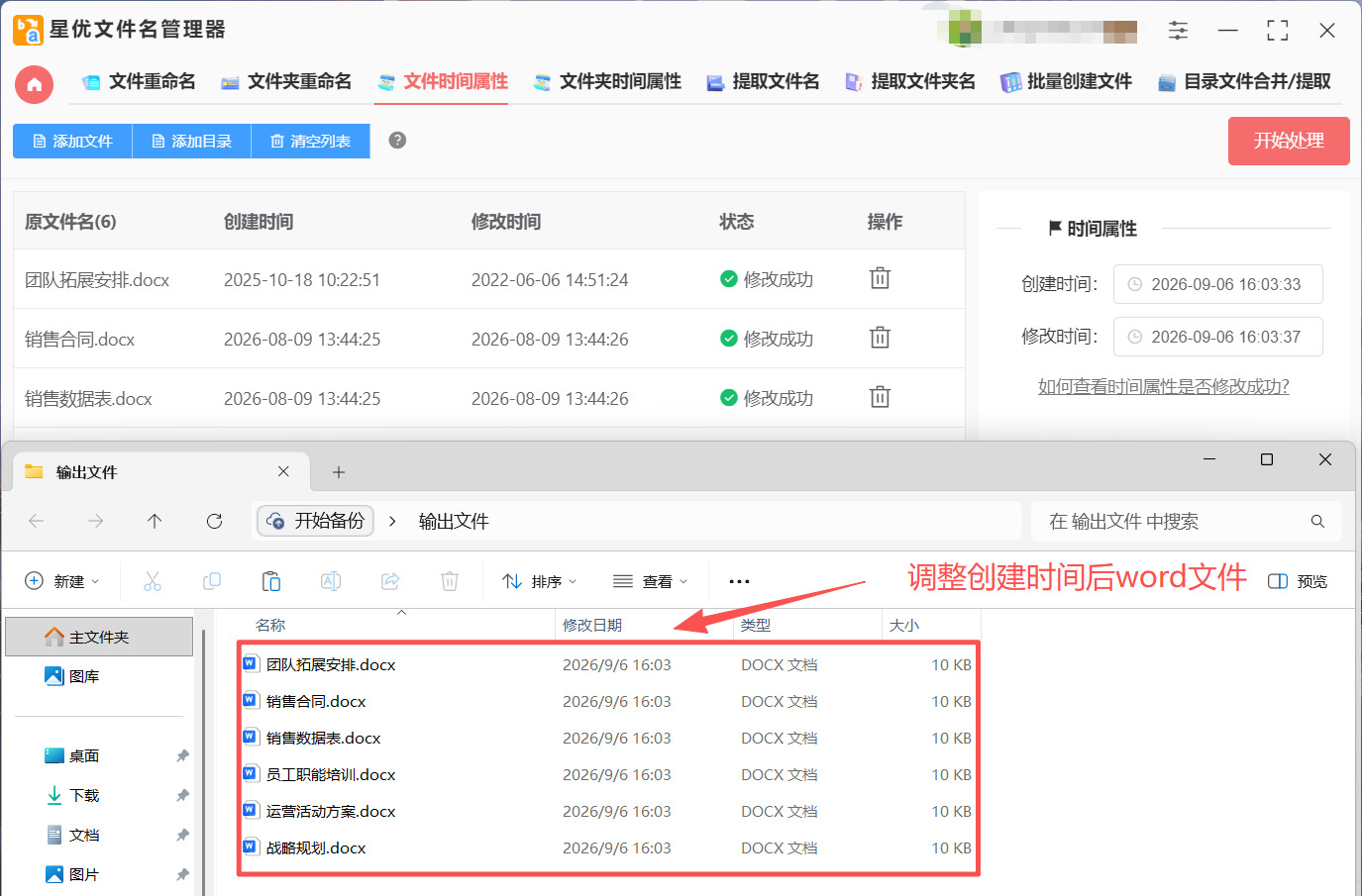The image size is (1362, 896).
Task: Open the 目录文件合并/提取 tab
Action: 1244,81
